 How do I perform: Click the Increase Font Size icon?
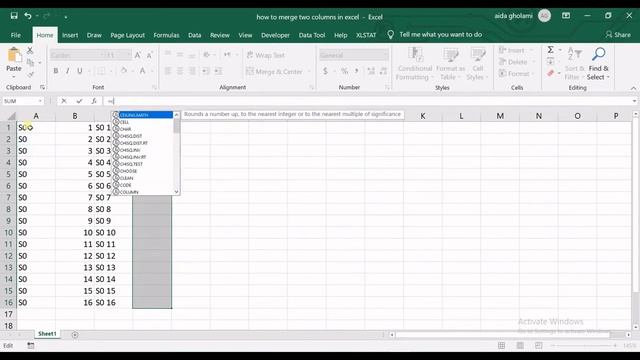pos(138,55)
